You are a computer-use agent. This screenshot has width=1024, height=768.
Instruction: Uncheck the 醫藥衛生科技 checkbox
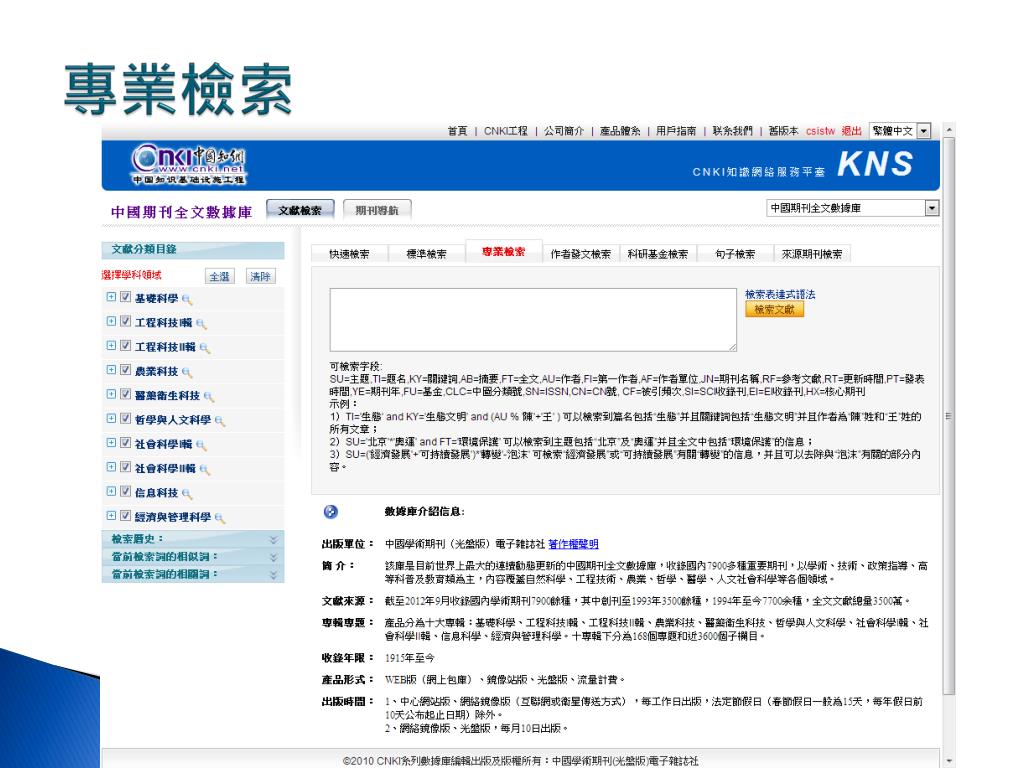click(125, 394)
